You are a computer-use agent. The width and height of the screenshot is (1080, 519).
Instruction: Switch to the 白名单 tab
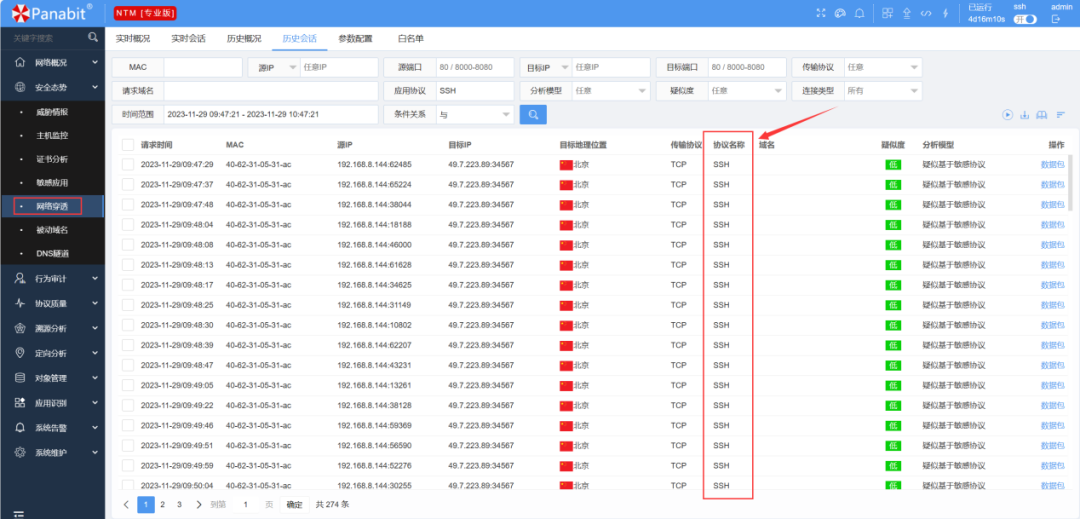[411, 39]
